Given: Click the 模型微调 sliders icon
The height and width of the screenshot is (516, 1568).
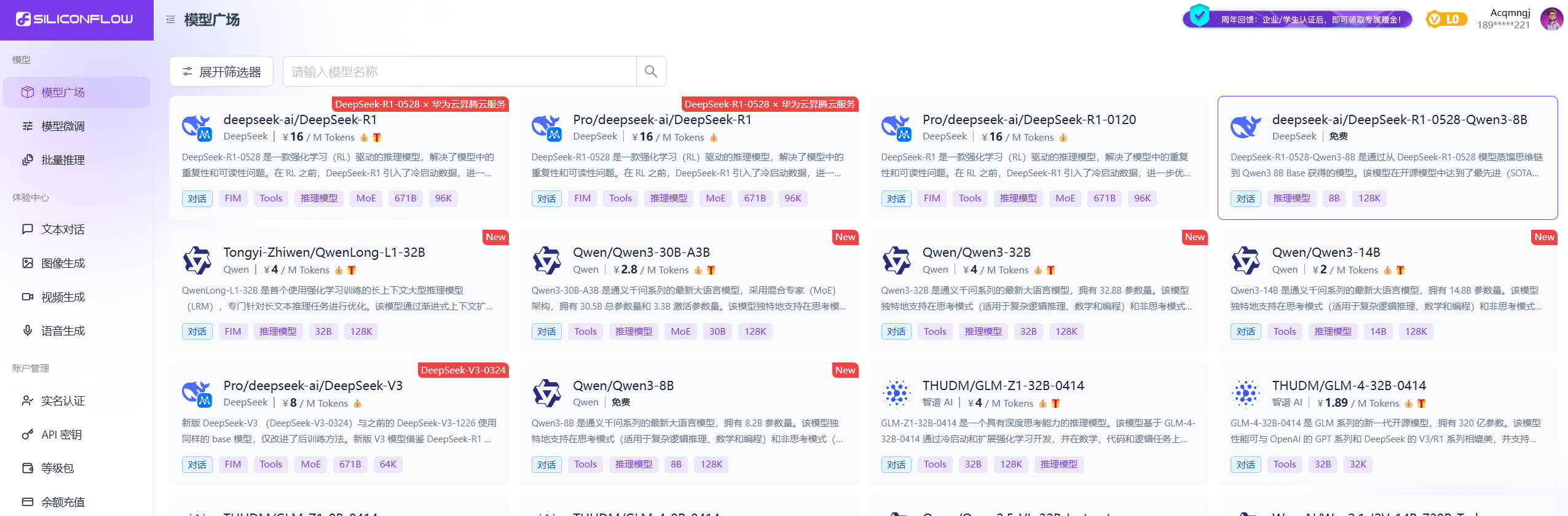Looking at the screenshot, I should pos(28,126).
